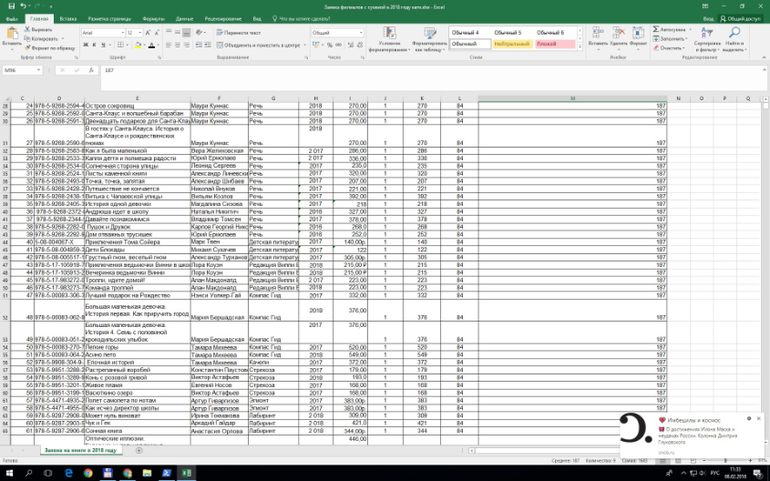Screen dimensions: 770x481
Task: Apply the Плохой pink cell style
Action: 553,44
